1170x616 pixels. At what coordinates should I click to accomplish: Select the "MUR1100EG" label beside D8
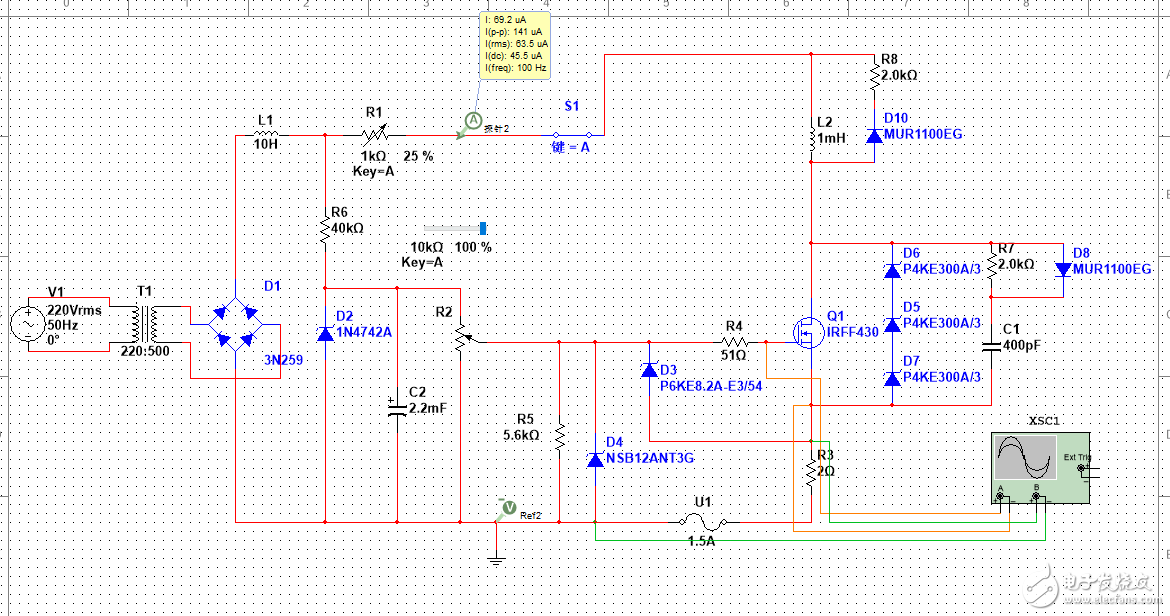tap(1113, 268)
